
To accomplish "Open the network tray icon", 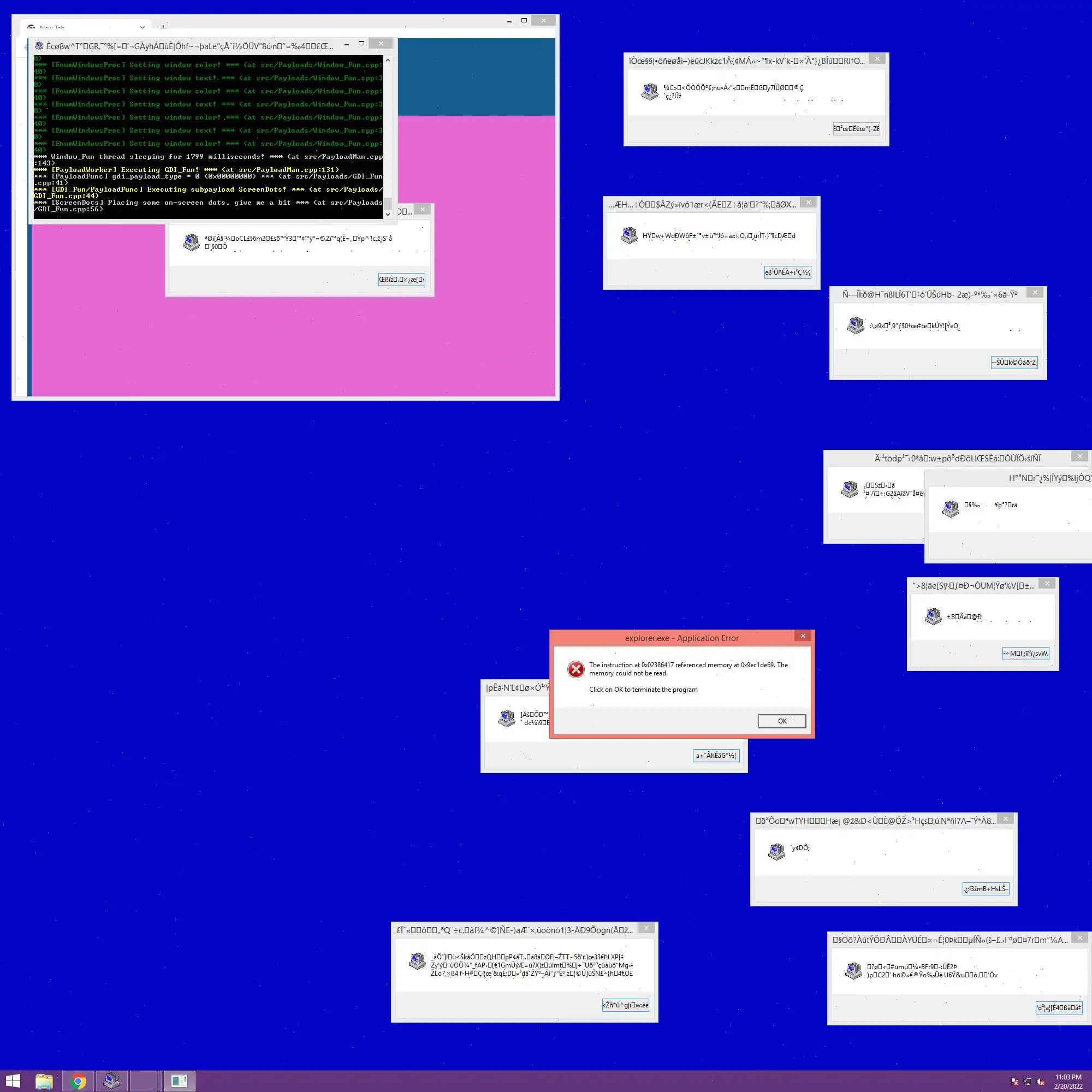I will 1027,1082.
